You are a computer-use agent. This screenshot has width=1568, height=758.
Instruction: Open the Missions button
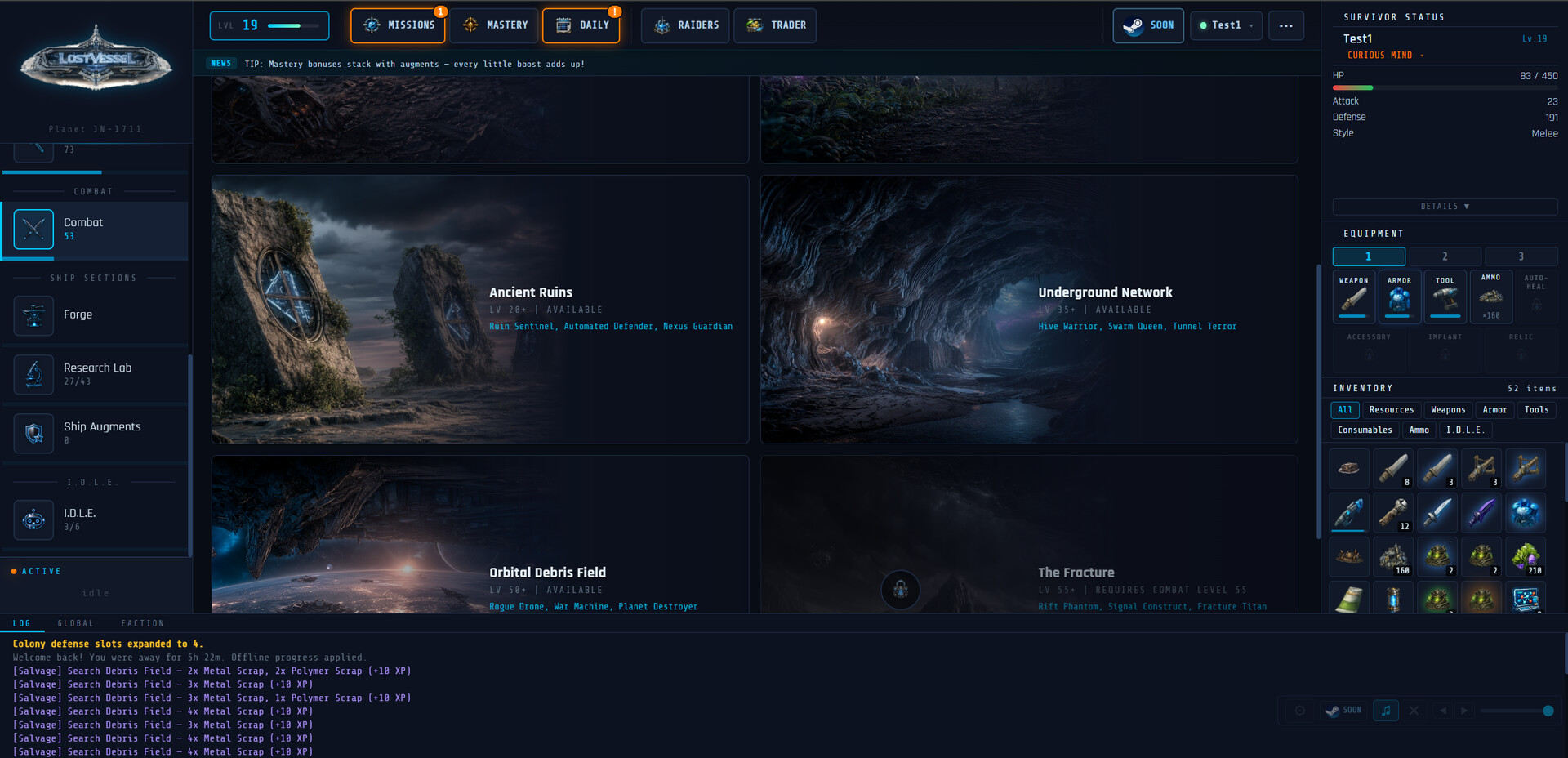coord(398,25)
